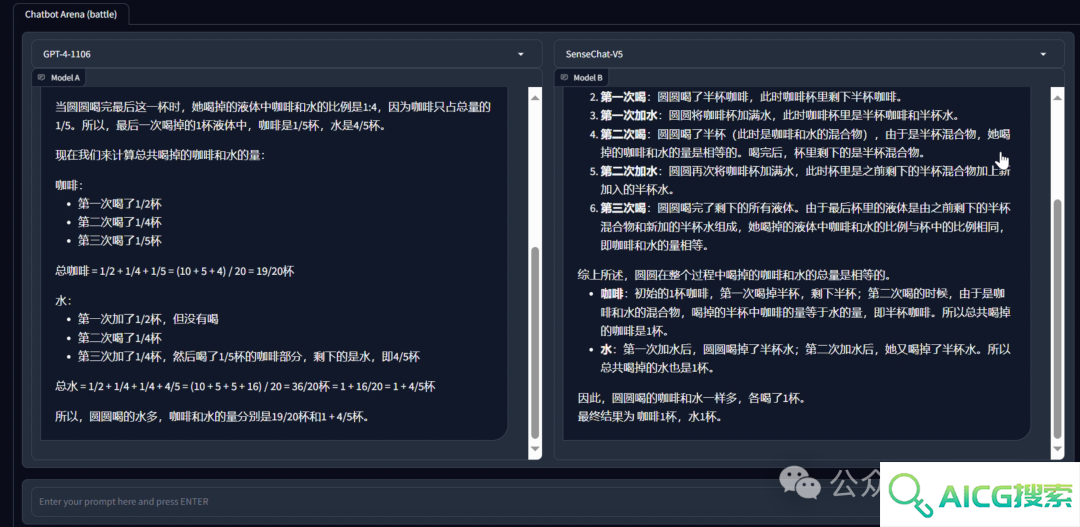Click the Model A chat icon

click(42, 78)
